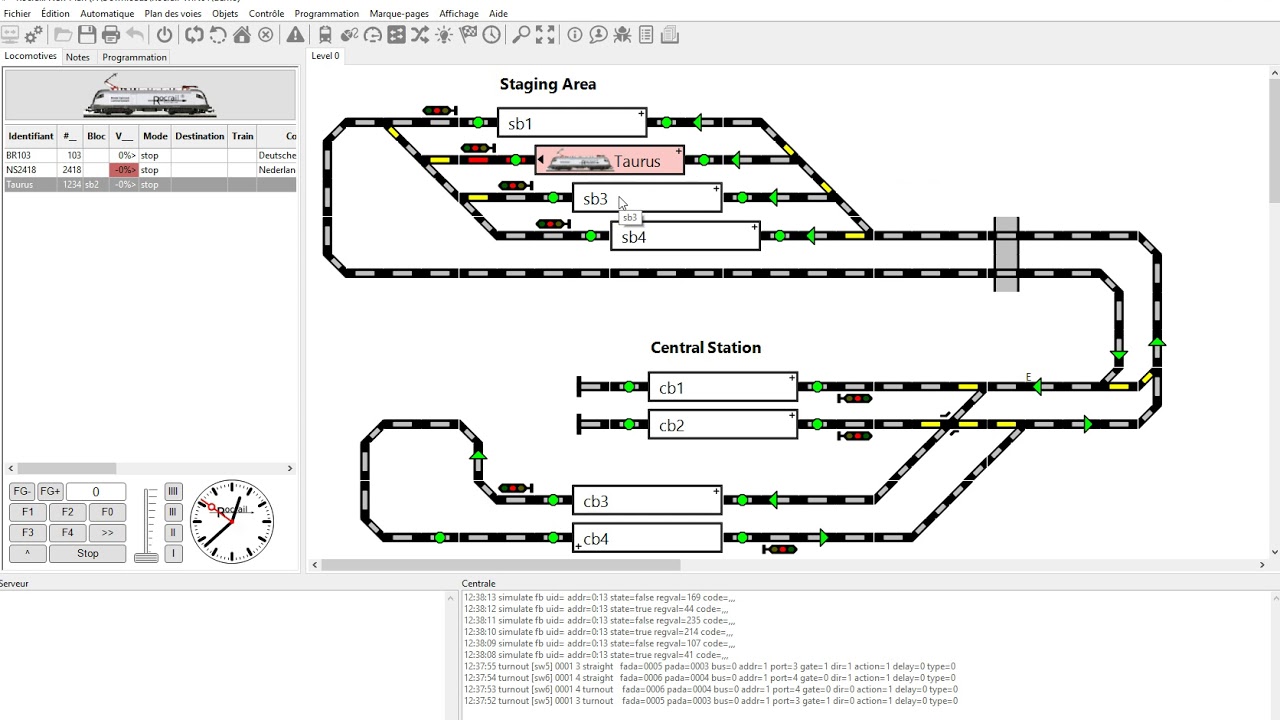Image resolution: width=1280 pixels, height=720 pixels.
Task: Click the speed value input field
Action: 96,491
